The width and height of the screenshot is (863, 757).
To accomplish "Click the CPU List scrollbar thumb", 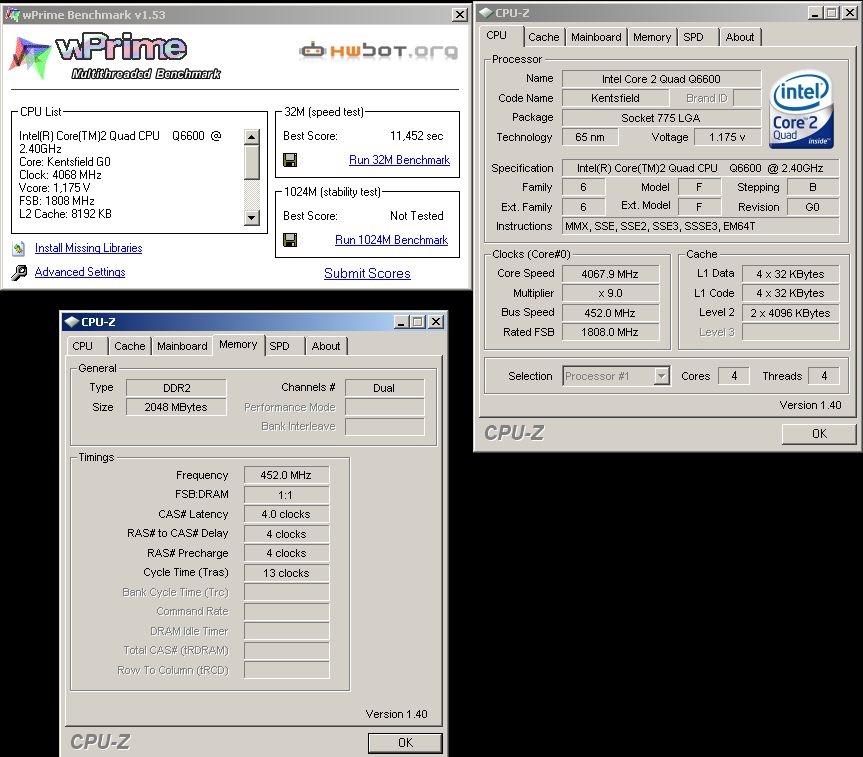I will tap(252, 162).
